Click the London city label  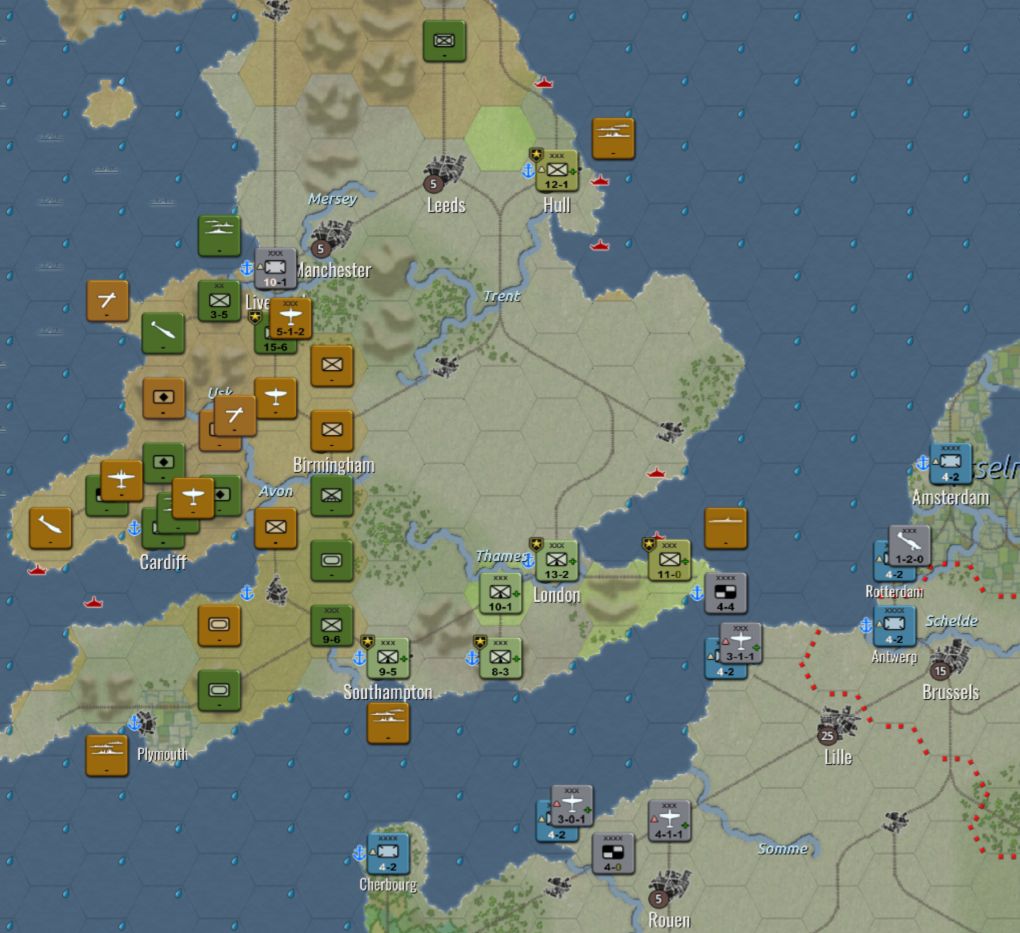point(557,595)
